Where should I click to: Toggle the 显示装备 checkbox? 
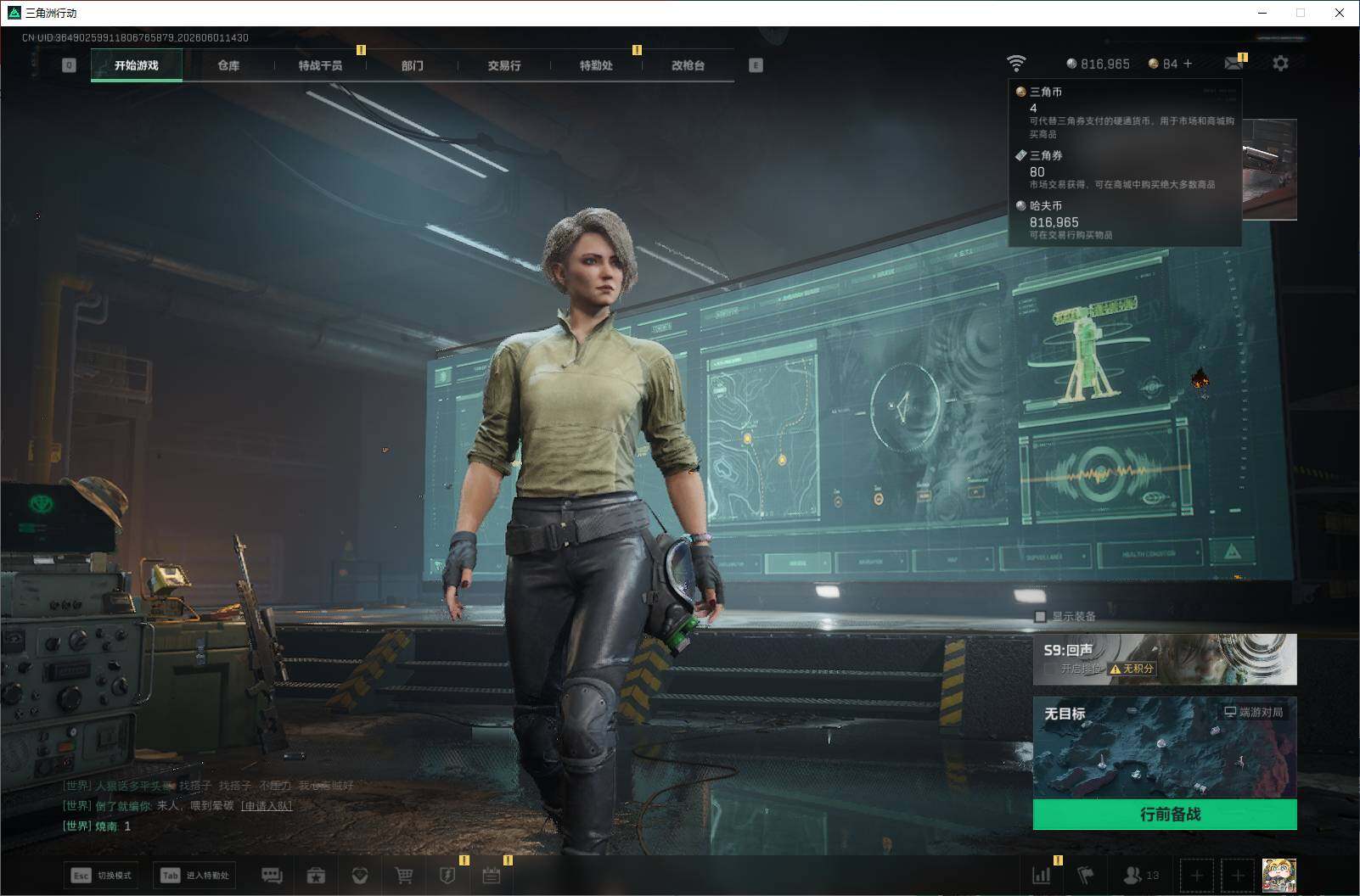(1040, 617)
